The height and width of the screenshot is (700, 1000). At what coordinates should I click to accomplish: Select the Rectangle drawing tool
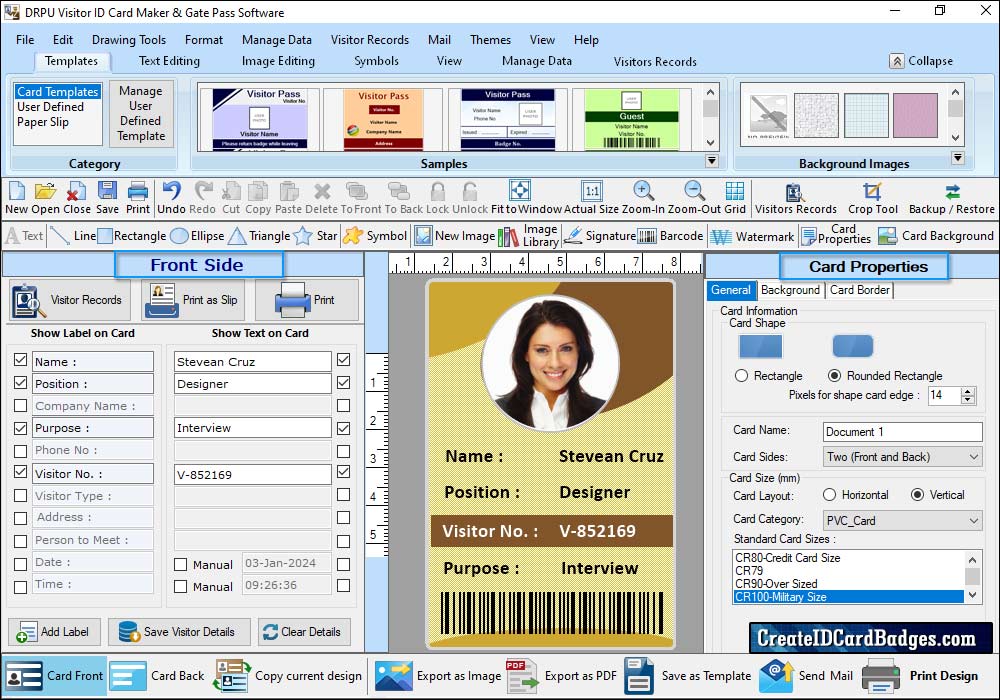tap(132, 236)
